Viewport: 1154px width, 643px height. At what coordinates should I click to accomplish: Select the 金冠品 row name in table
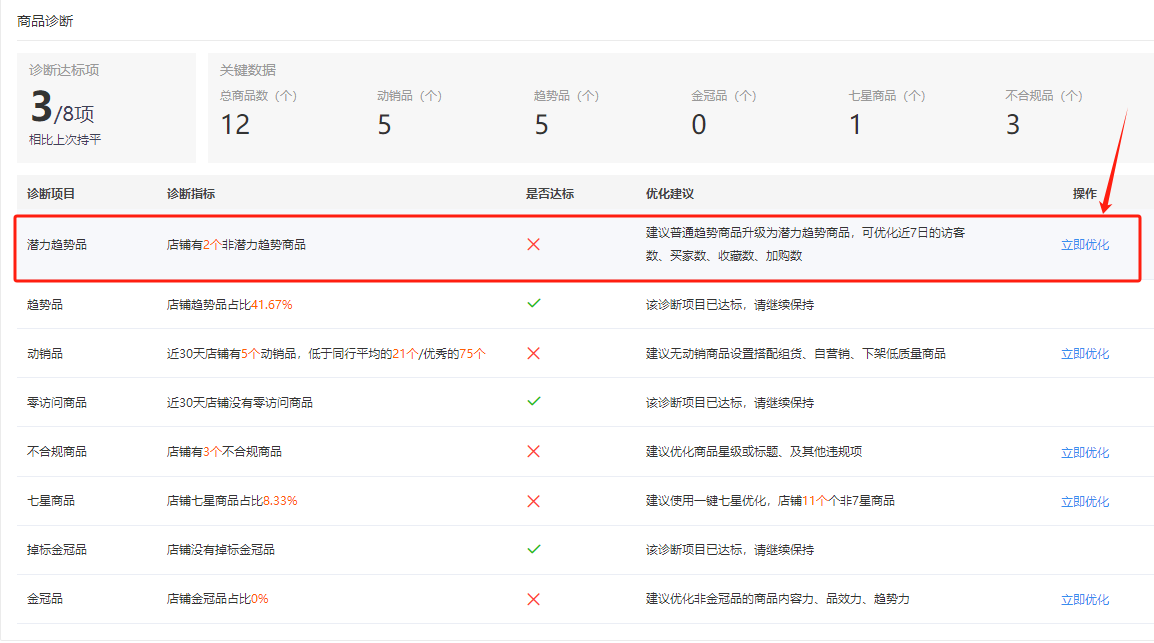point(45,599)
